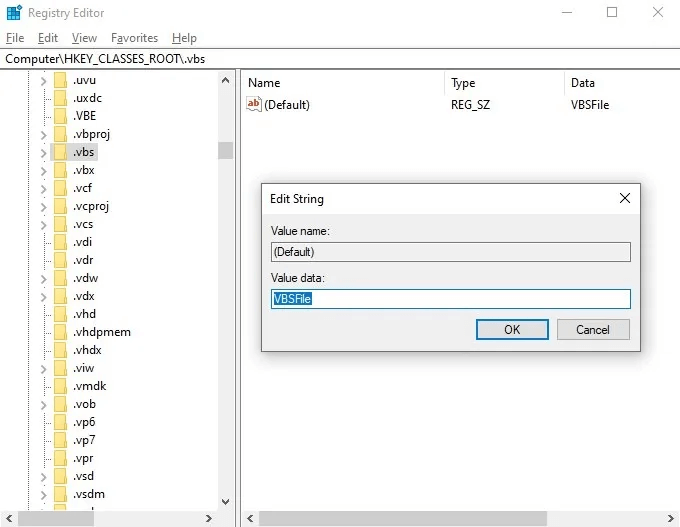Expand the .vbs key
Screen dimensions: 680x527
tap(43, 153)
